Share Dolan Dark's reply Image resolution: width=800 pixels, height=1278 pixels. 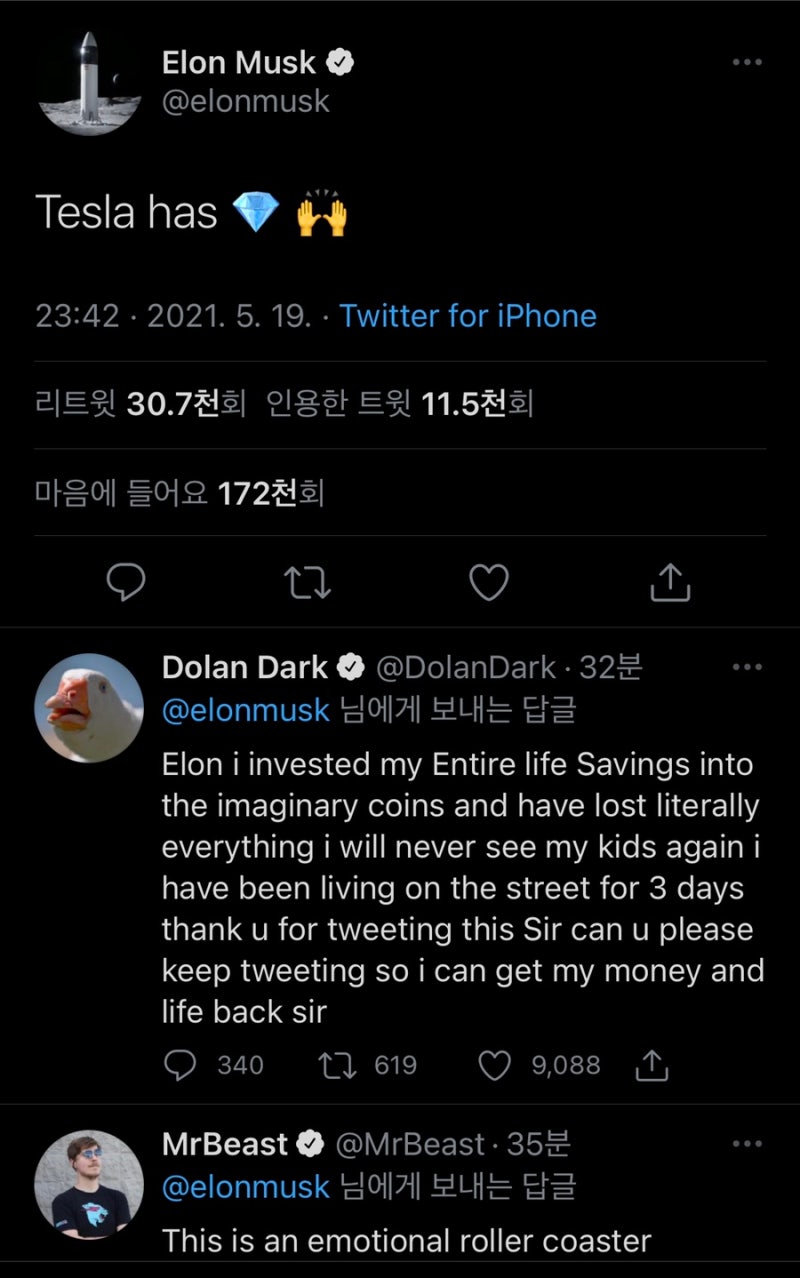pos(651,1066)
